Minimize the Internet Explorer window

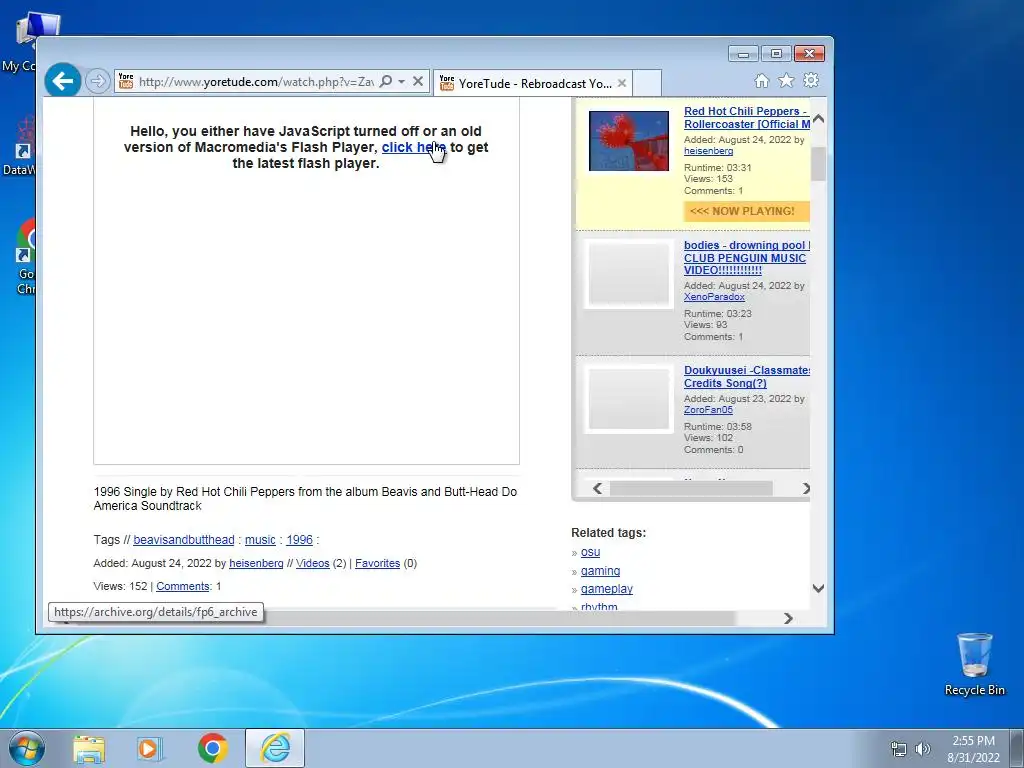coord(743,54)
